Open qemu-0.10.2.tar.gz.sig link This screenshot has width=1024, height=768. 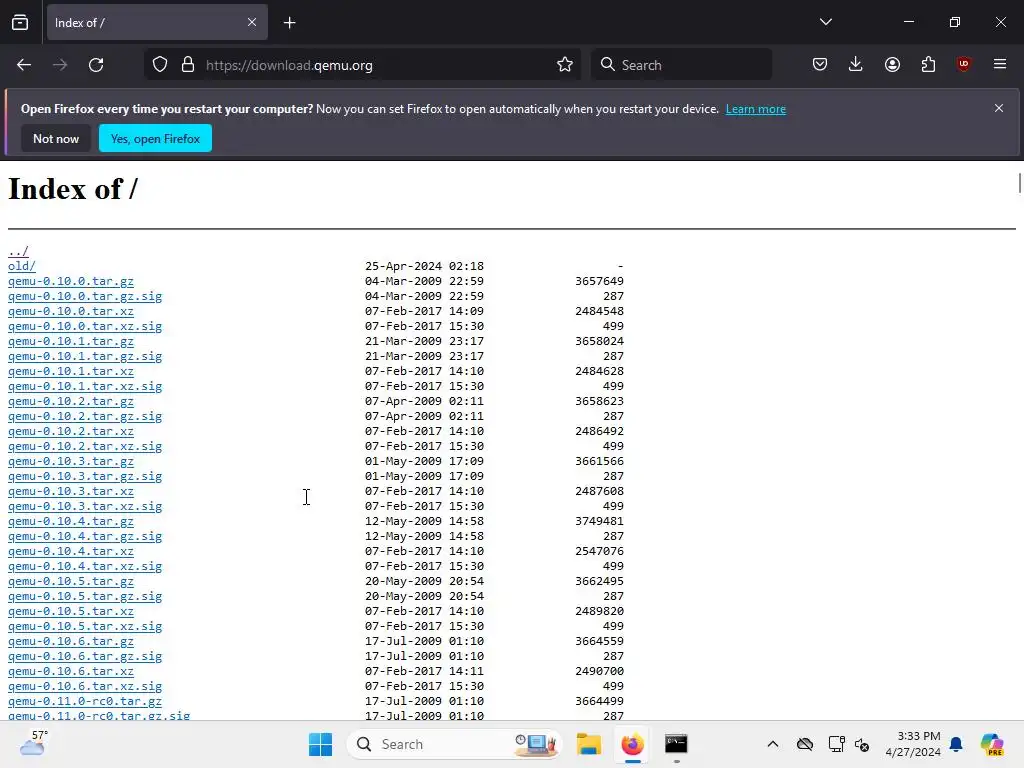click(x=85, y=416)
